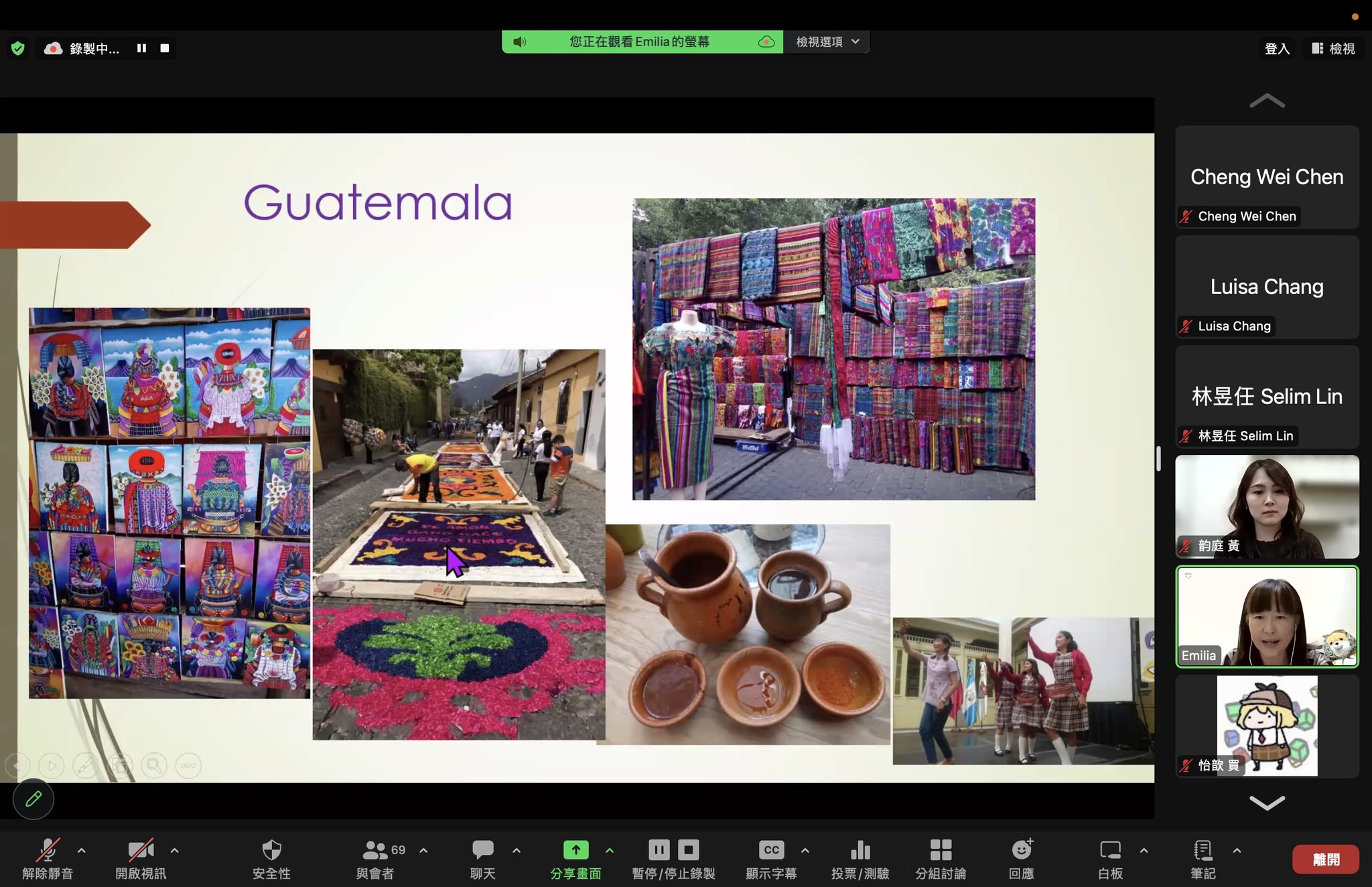This screenshot has width=1372, height=887.
Task: Expand share screen options green arrow
Action: [x=610, y=850]
